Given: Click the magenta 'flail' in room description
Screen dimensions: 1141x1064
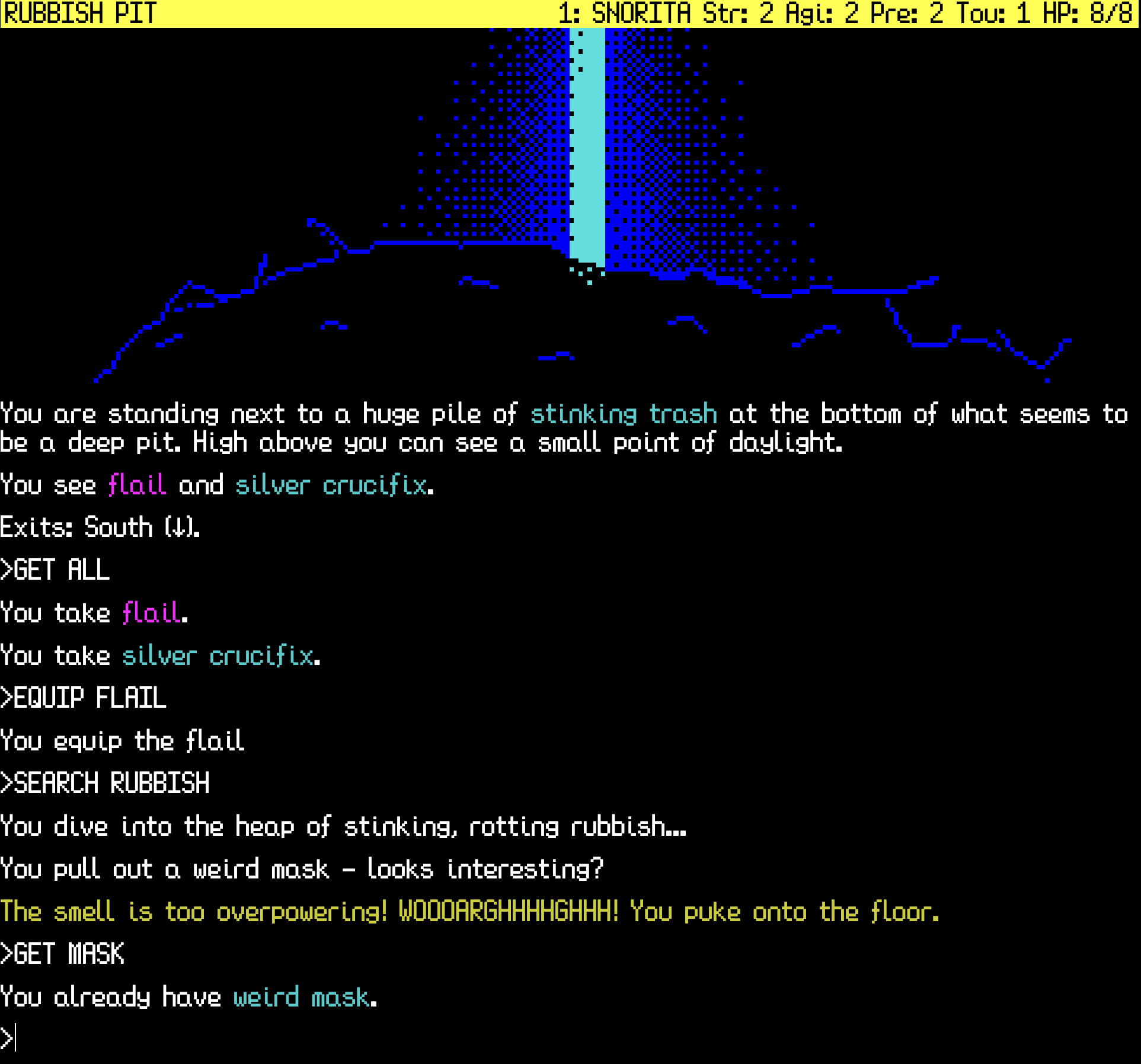Looking at the screenshot, I should 137,485.
